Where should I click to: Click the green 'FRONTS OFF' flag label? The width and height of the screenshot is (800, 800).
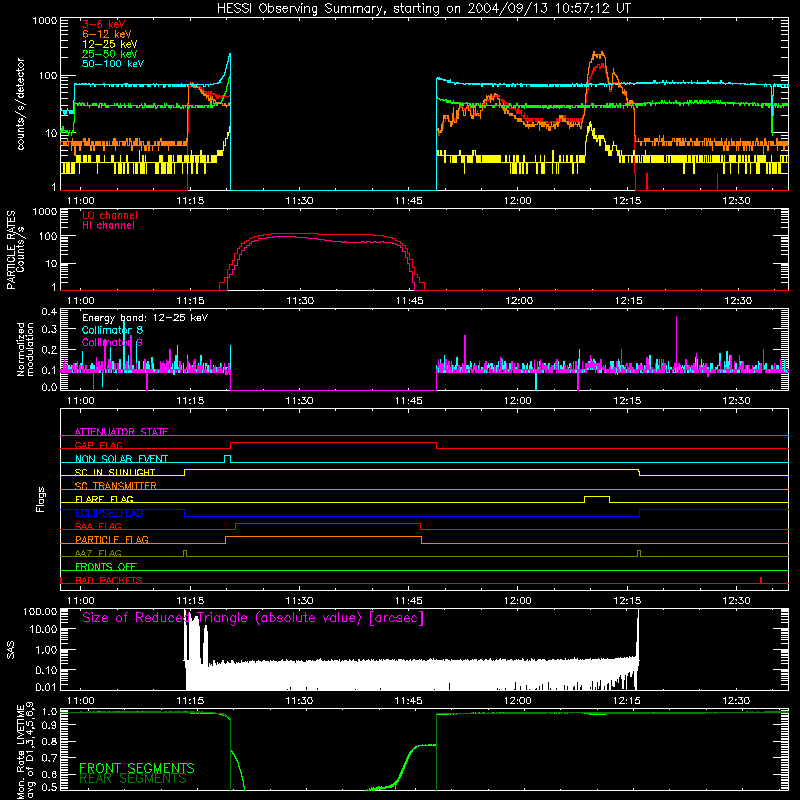pyautogui.click(x=106, y=566)
